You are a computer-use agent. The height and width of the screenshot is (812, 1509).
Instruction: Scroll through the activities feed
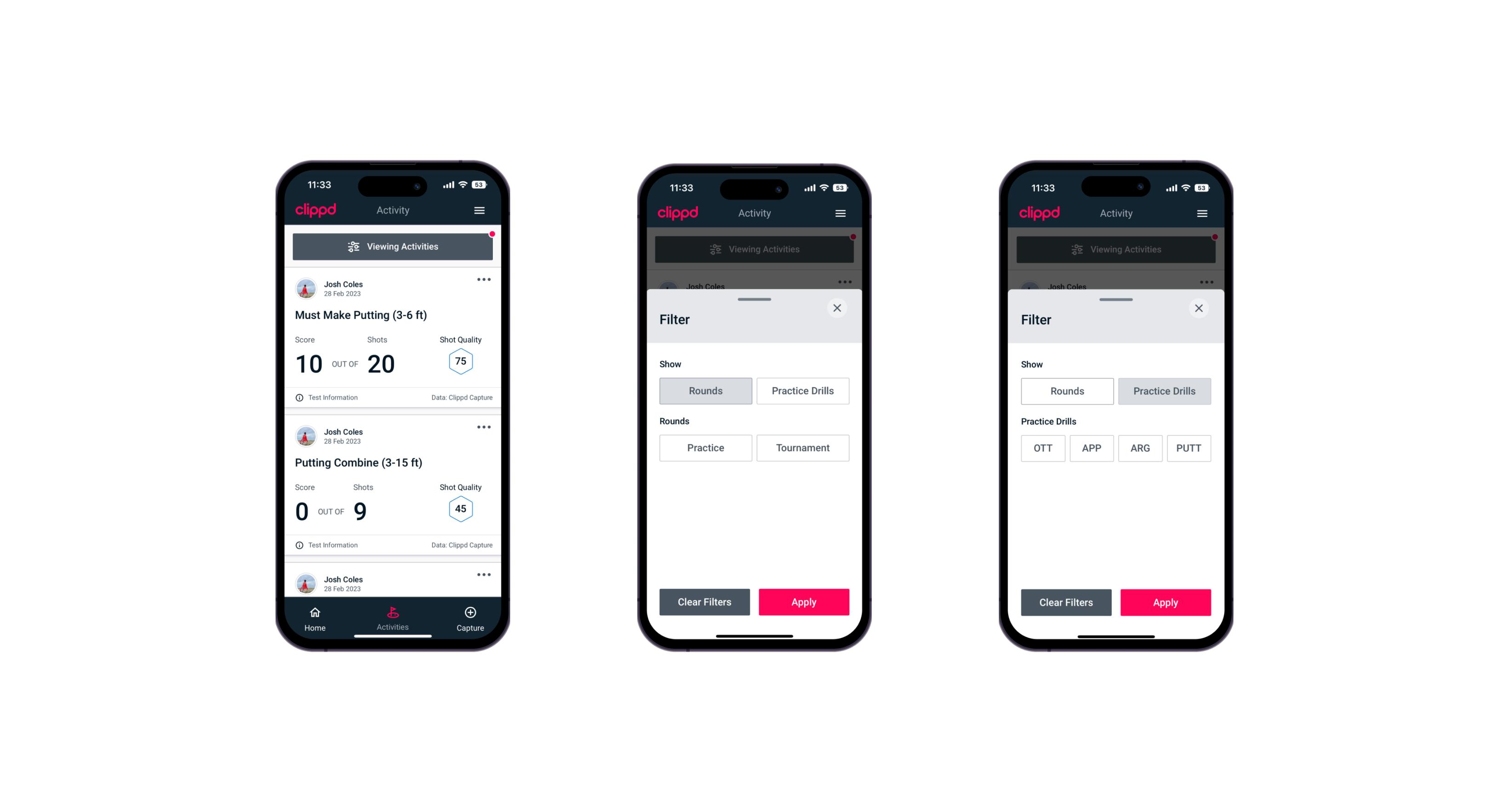tap(394, 450)
